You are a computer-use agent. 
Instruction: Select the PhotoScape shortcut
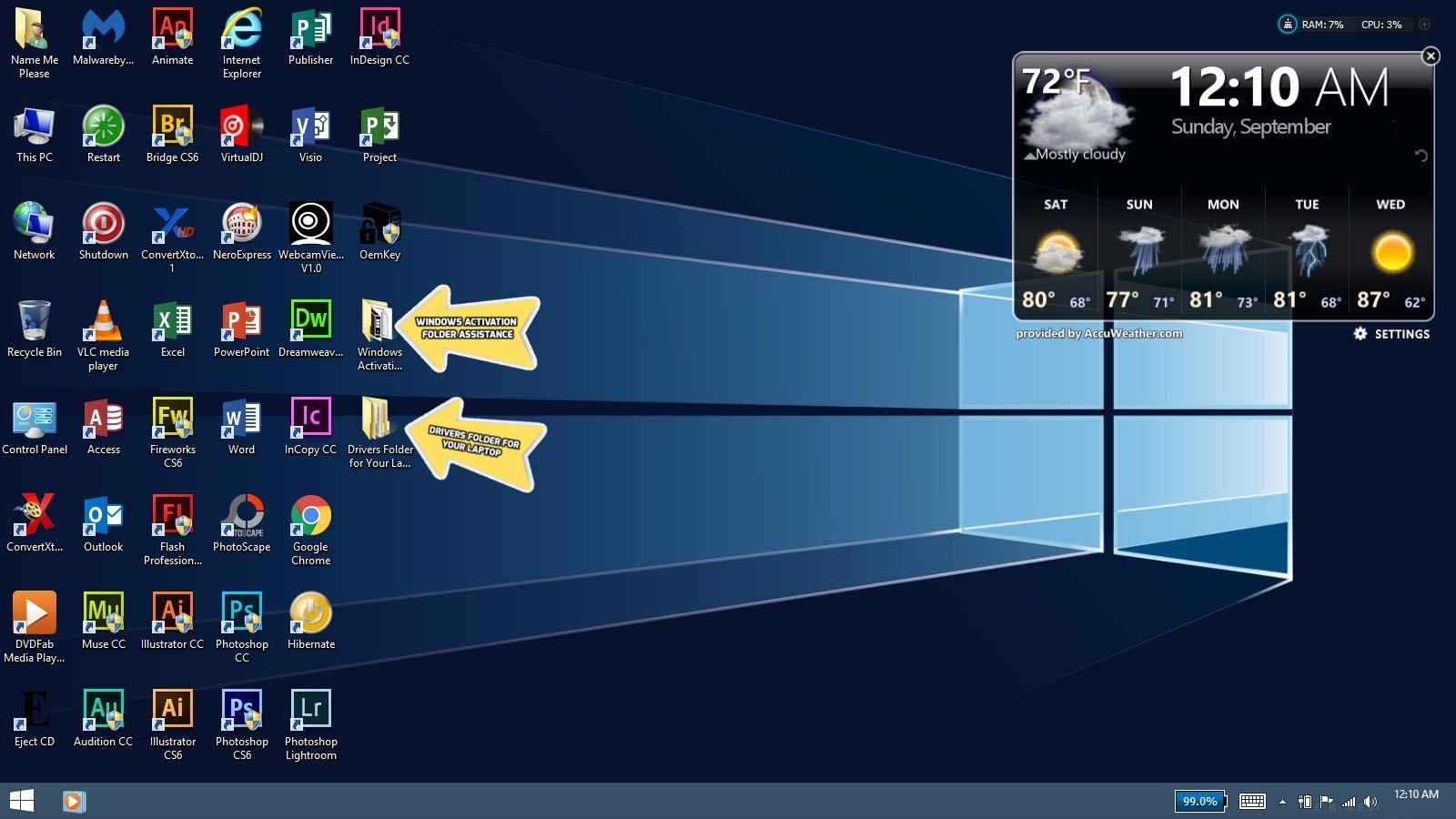(x=241, y=524)
